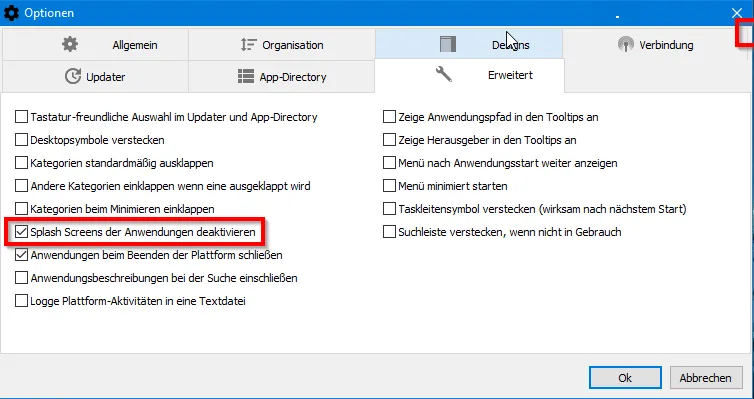Open the Organisation tab
This screenshot has width=754, height=399.
click(282, 45)
